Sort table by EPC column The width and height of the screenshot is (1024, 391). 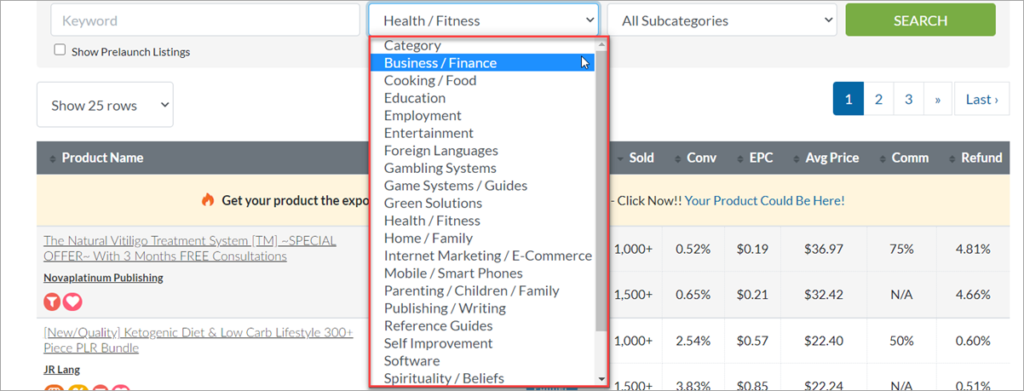pyautogui.click(x=758, y=158)
